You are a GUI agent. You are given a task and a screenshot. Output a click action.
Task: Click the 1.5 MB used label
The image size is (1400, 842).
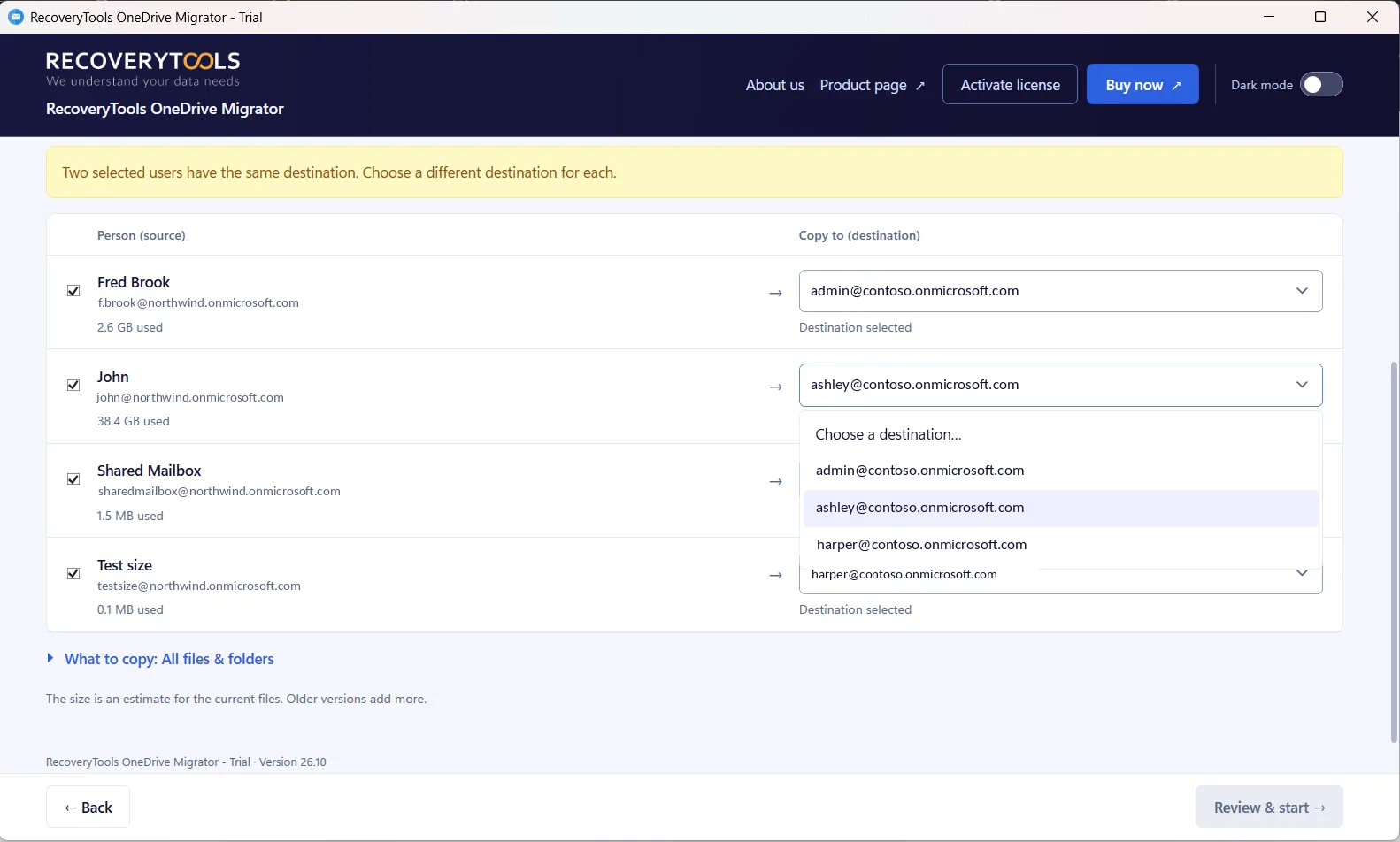coord(130,516)
